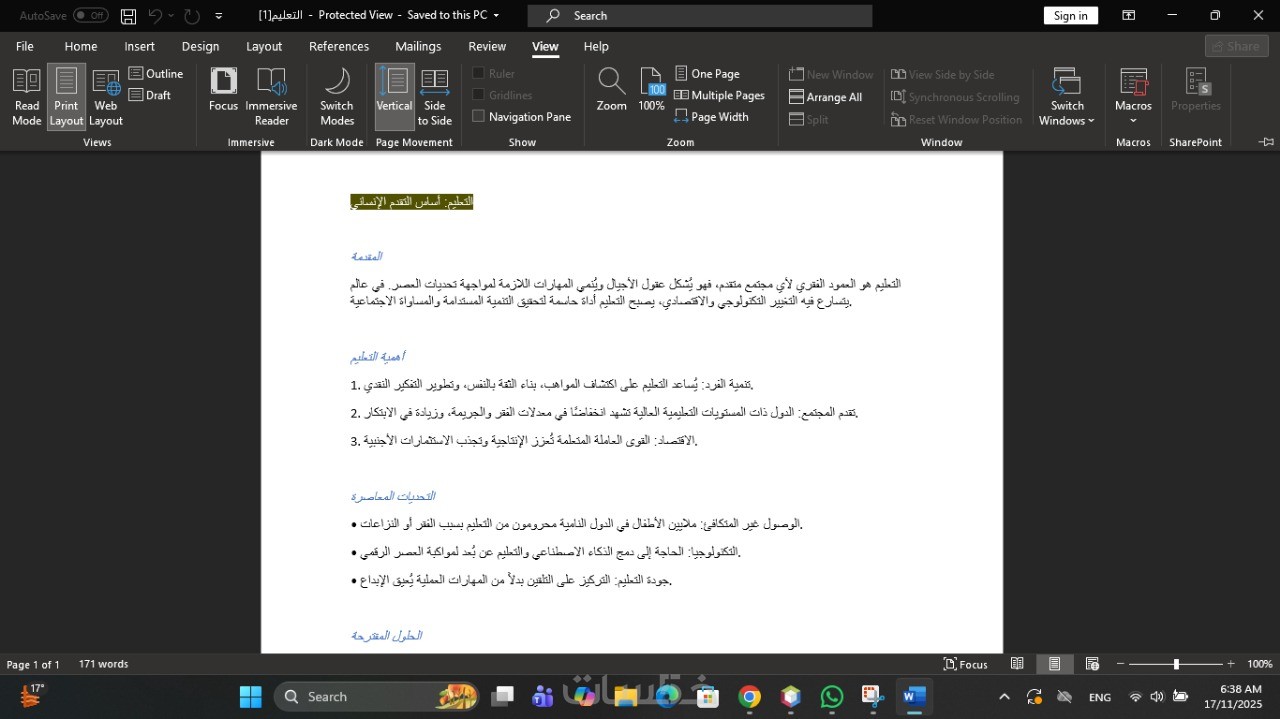Switch to the Home tab

81,46
